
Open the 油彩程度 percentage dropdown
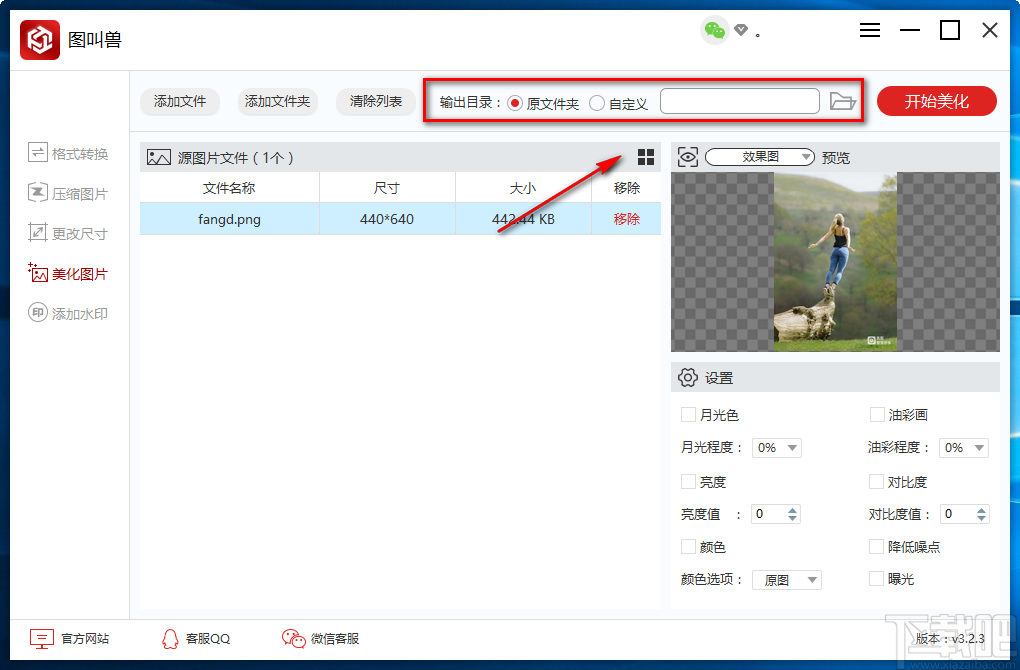pyautogui.click(x=964, y=448)
